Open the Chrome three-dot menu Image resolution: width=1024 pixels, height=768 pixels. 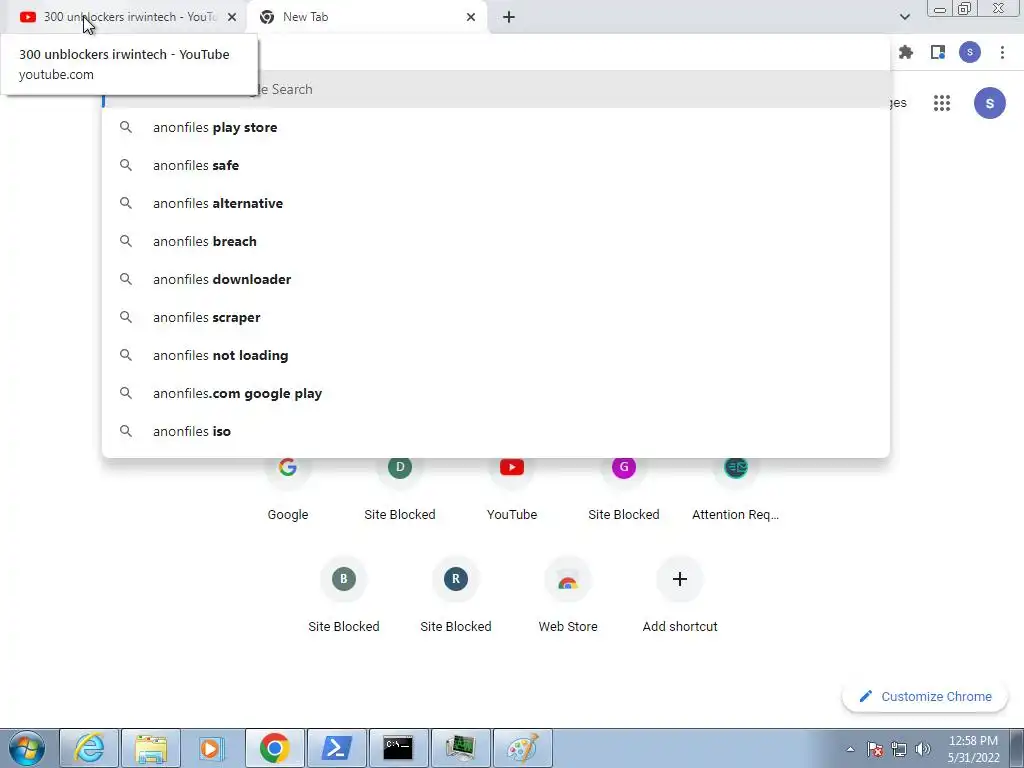tap(1002, 52)
